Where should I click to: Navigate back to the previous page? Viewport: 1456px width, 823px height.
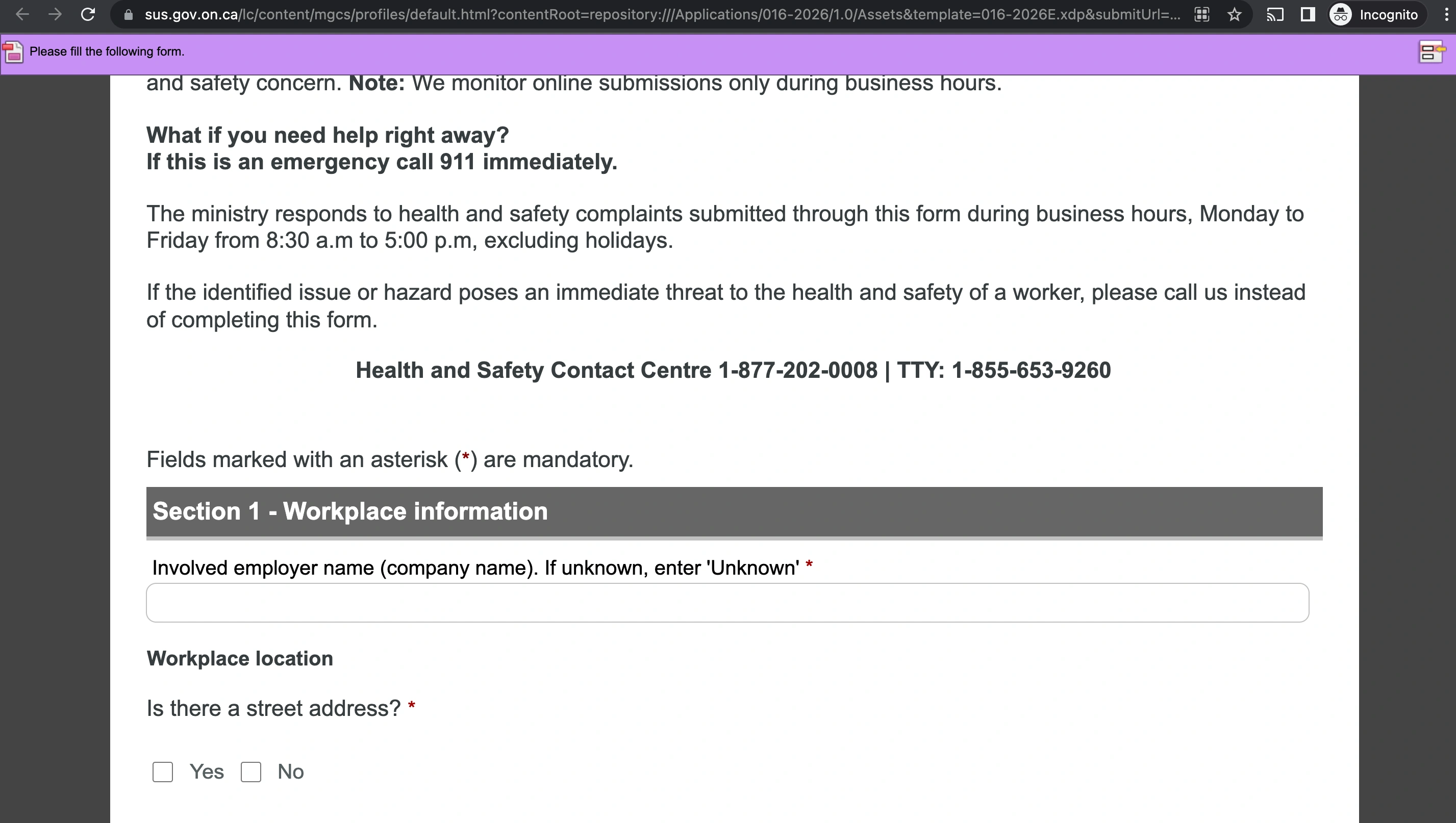tap(22, 15)
